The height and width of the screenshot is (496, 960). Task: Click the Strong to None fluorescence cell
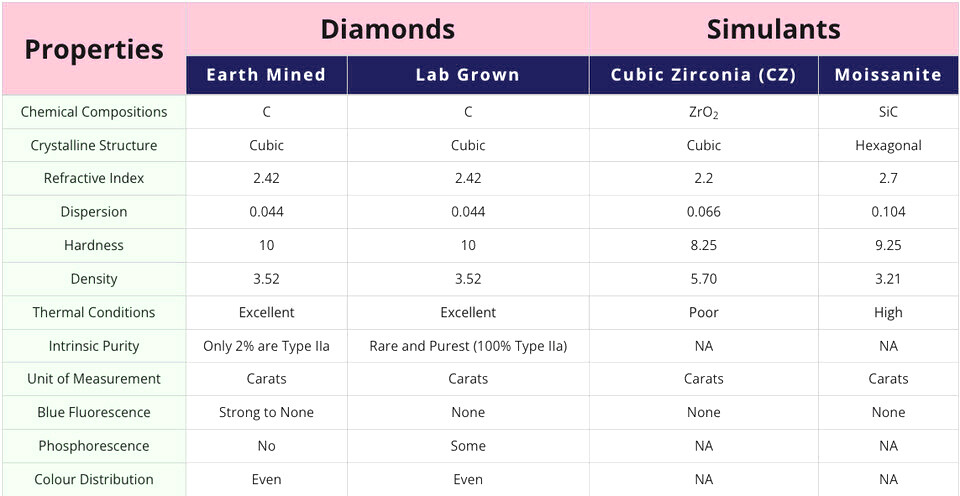pyautogui.click(x=266, y=412)
